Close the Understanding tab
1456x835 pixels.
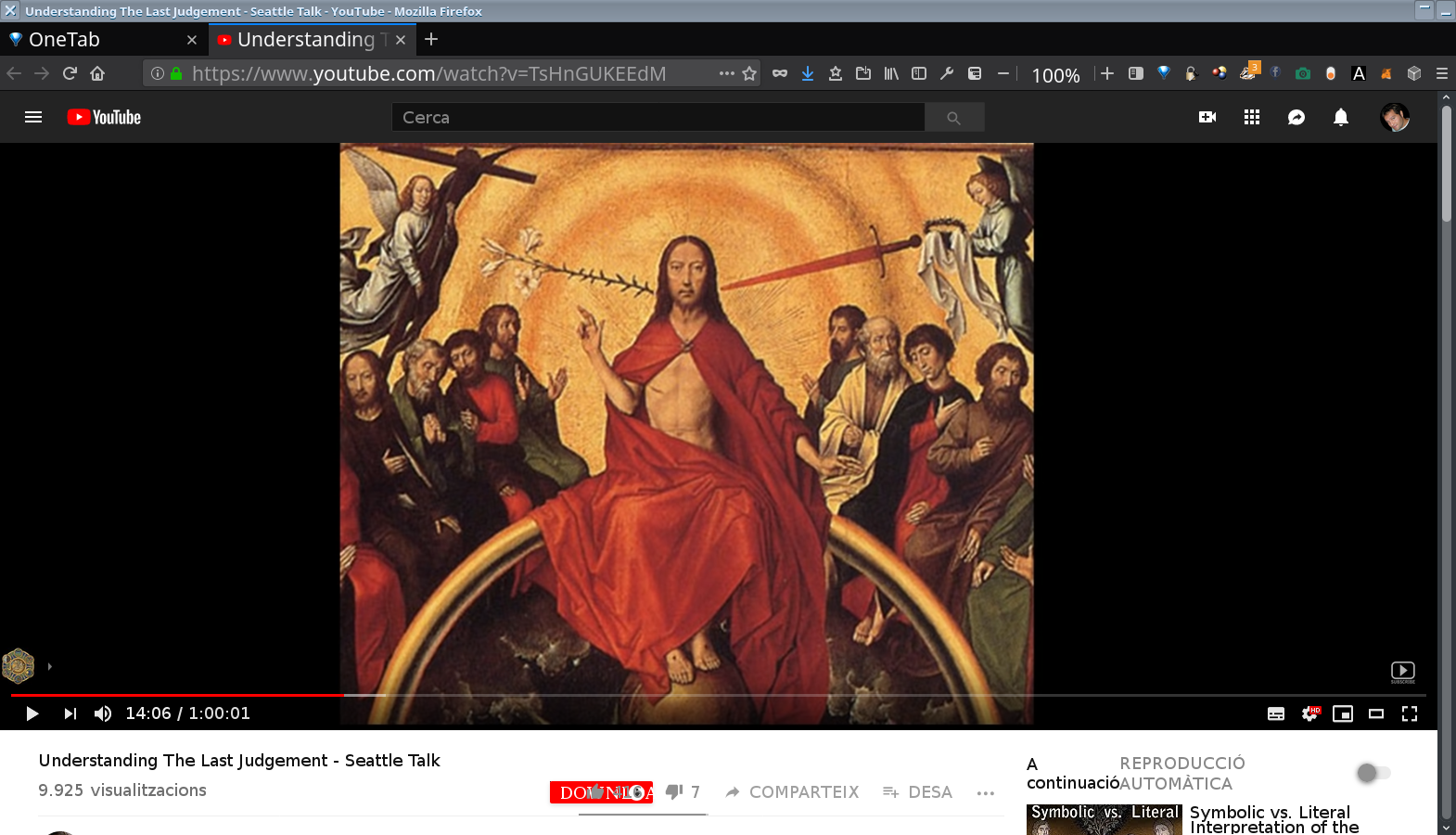tap(401, 40)
